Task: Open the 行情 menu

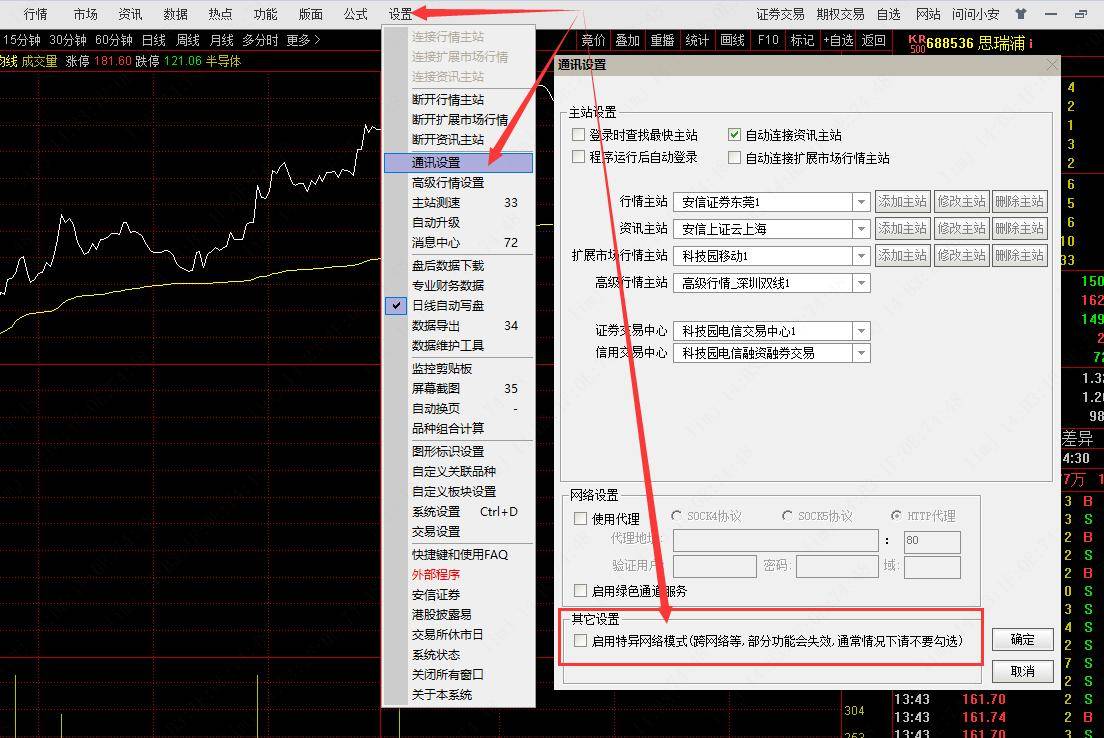Action: [x=35, y=14]
